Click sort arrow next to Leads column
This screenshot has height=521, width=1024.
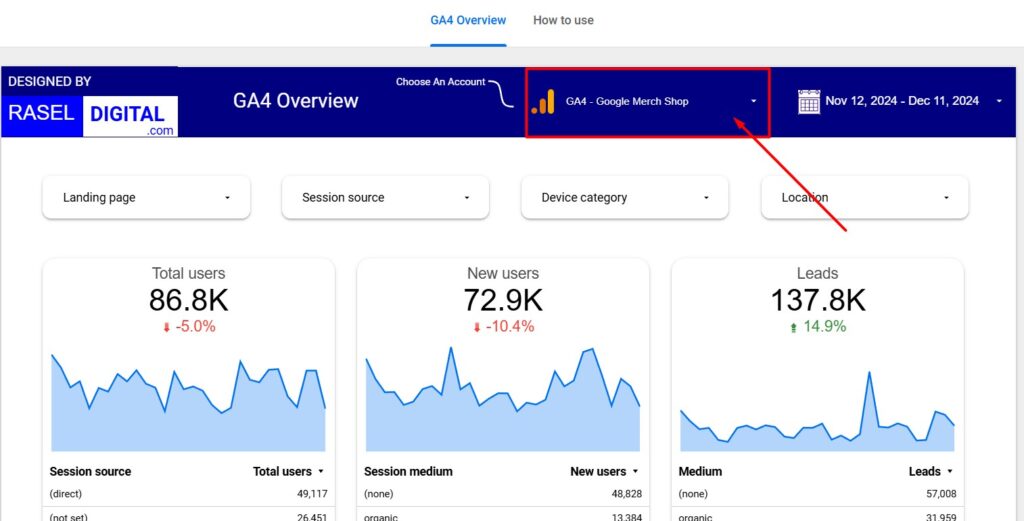[949, 471]
